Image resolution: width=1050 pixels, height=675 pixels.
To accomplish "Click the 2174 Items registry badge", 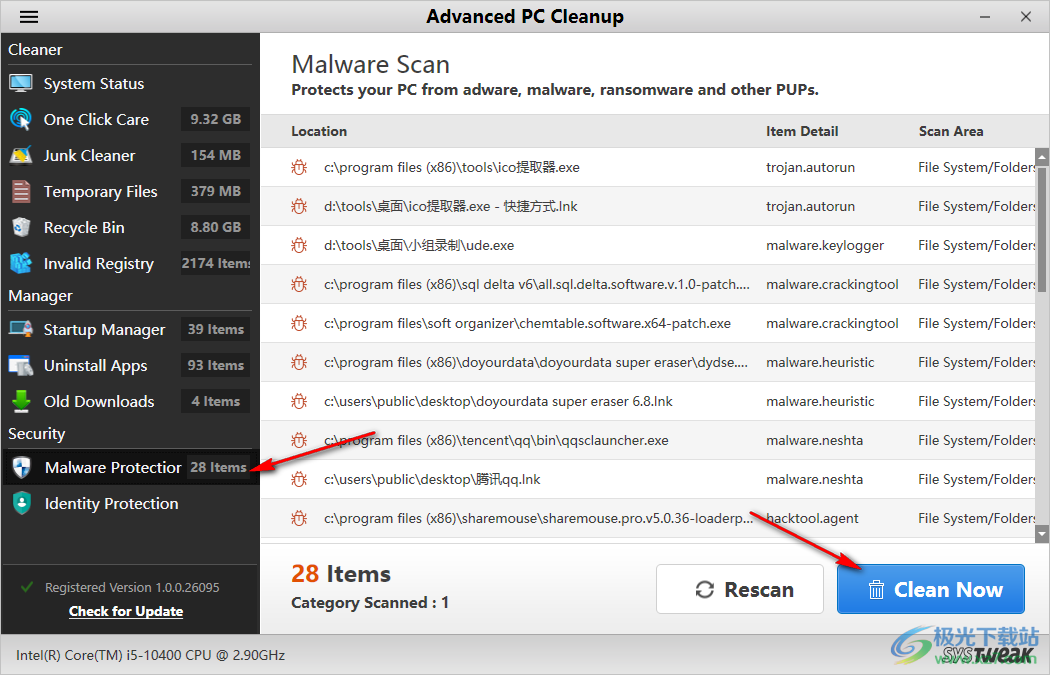I will tap(216, 263).
